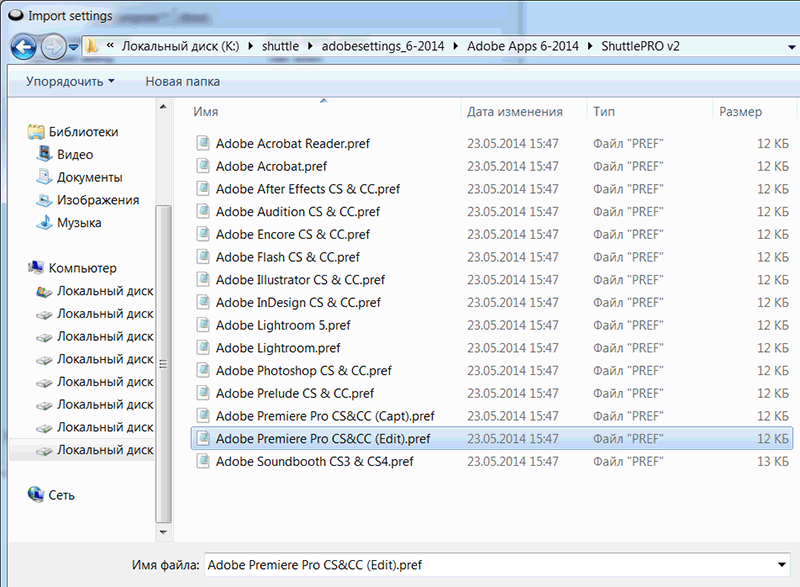The width and height of the screenshot is (800, 587).
Task: Open the Видео library in sidebar
Action: (x=75, y=155)
